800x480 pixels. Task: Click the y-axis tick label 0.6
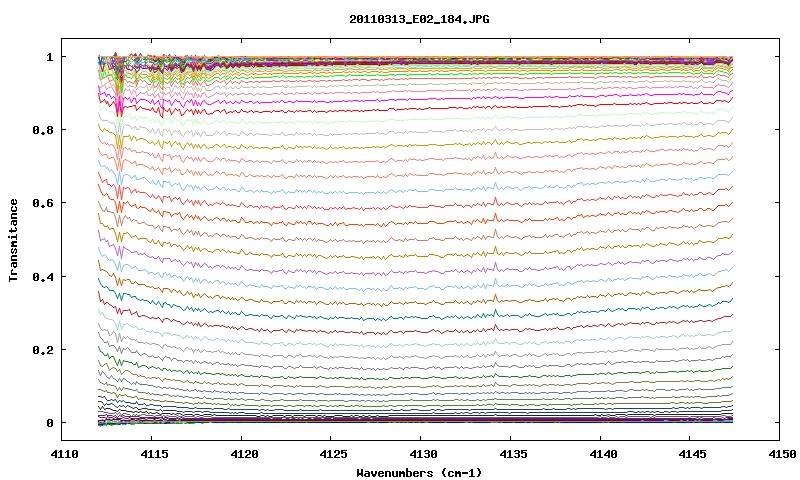coord(43,203)
